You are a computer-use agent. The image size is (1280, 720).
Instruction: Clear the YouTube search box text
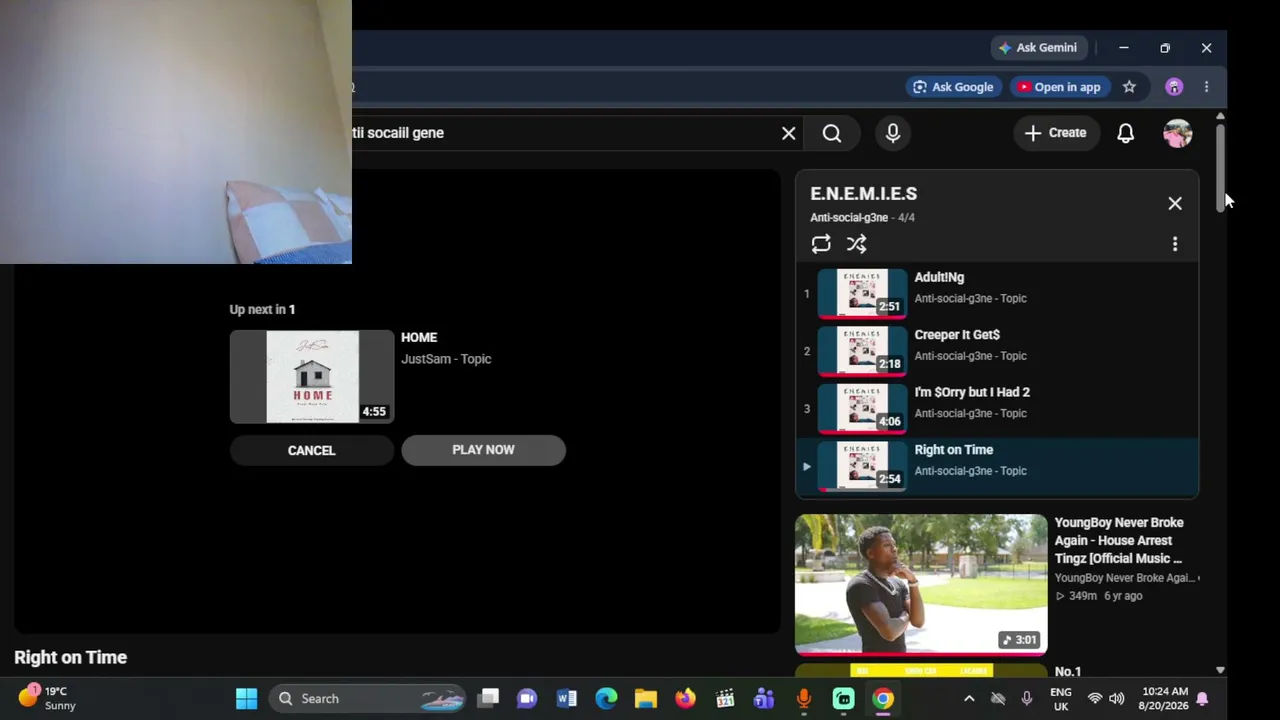tap(788, 133)
